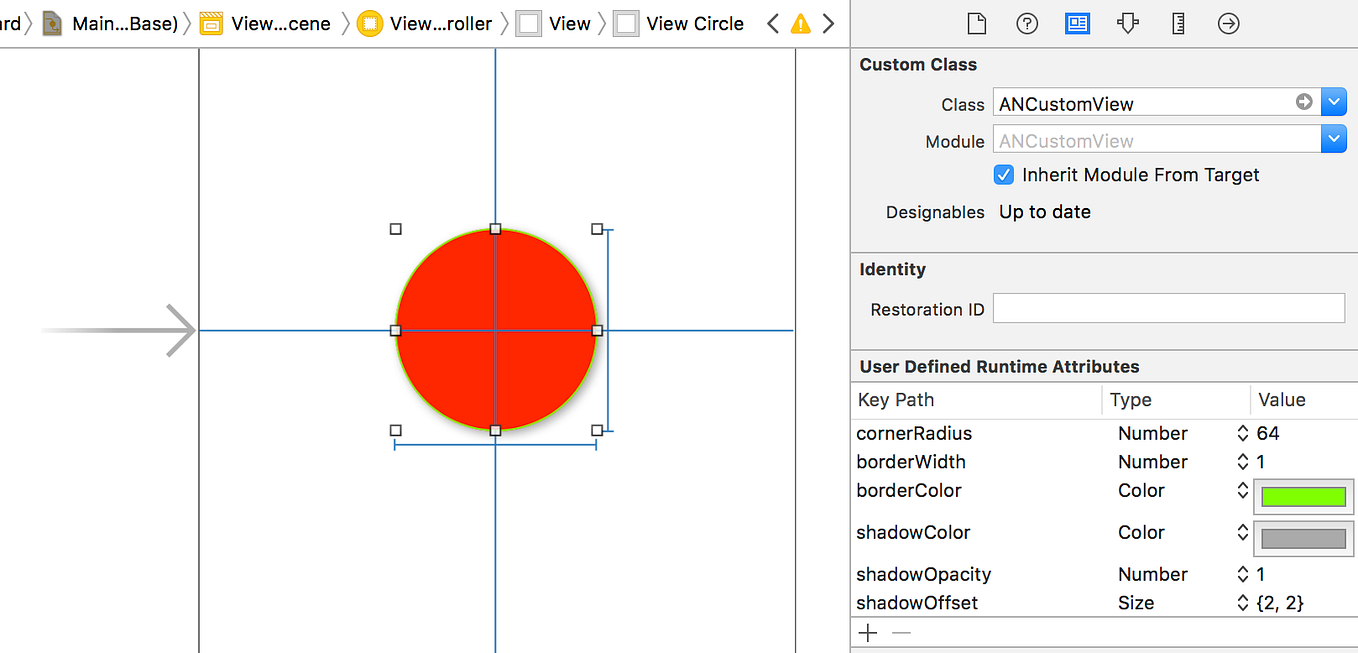Open the Attributes inspector

[1127, 23]
